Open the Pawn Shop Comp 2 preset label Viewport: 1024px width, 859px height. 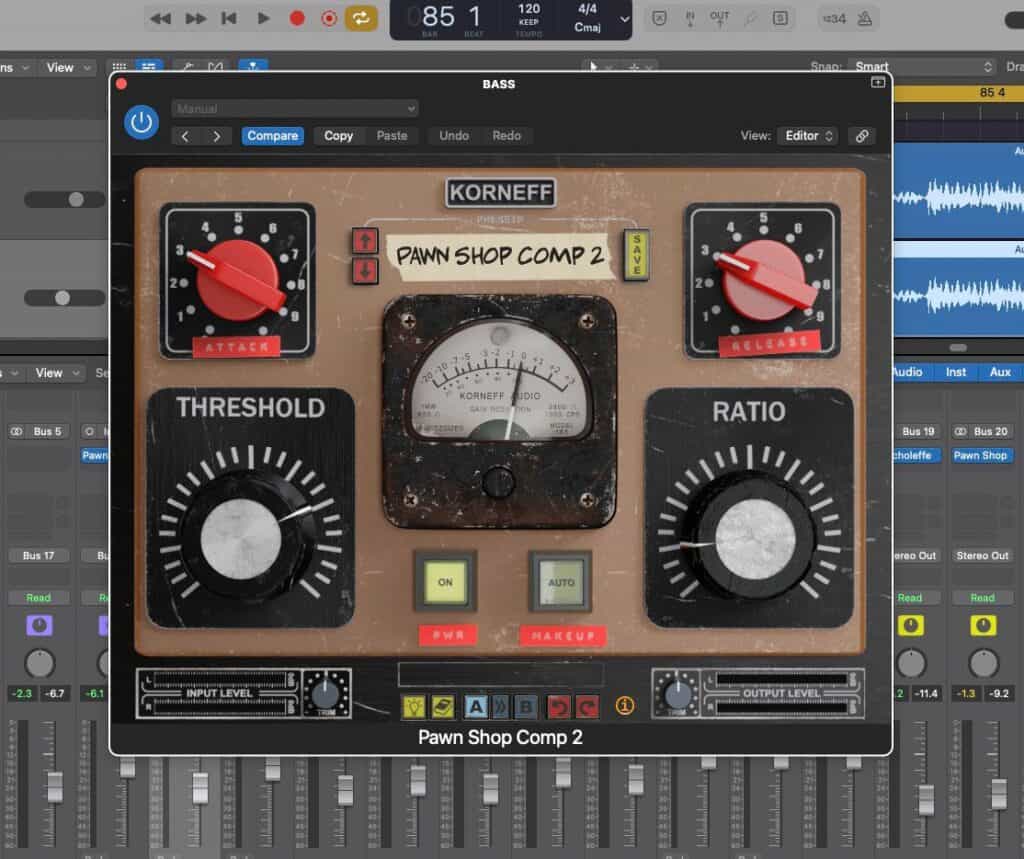(500, 255)
